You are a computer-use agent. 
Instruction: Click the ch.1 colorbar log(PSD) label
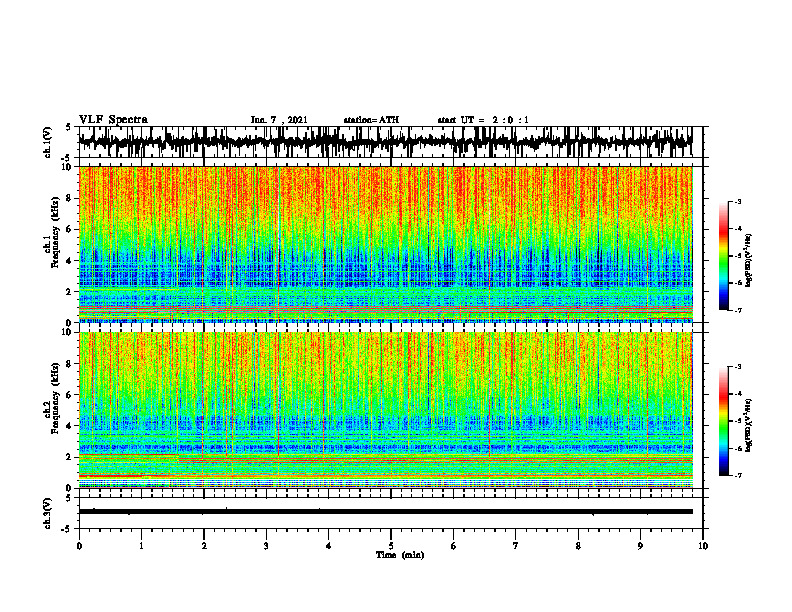(x=749, y=261)
